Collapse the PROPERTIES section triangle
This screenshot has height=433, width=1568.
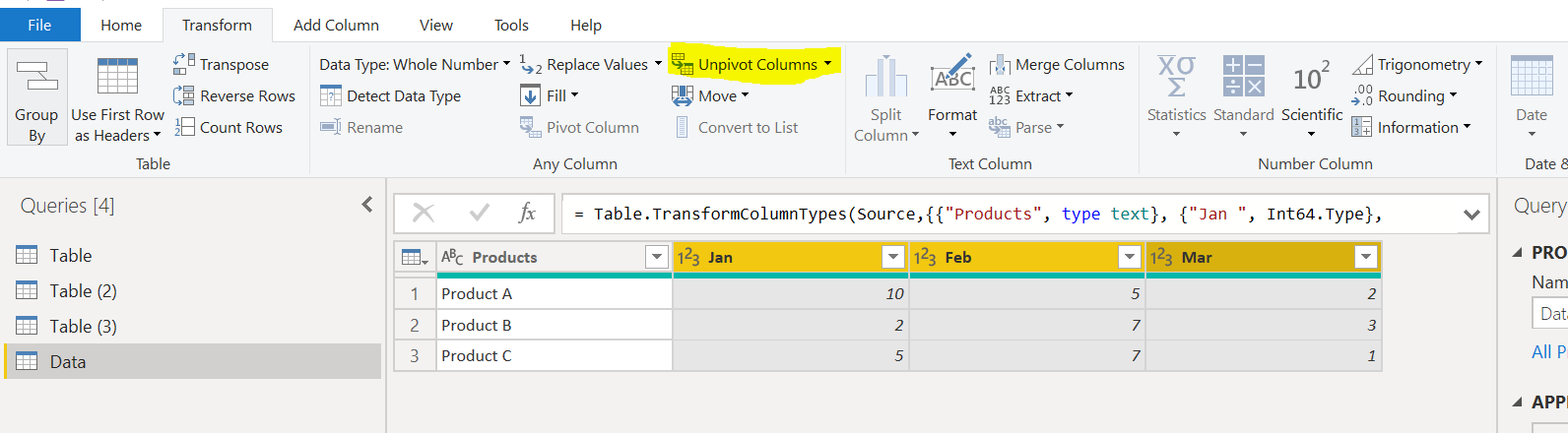coord(1517,253)
